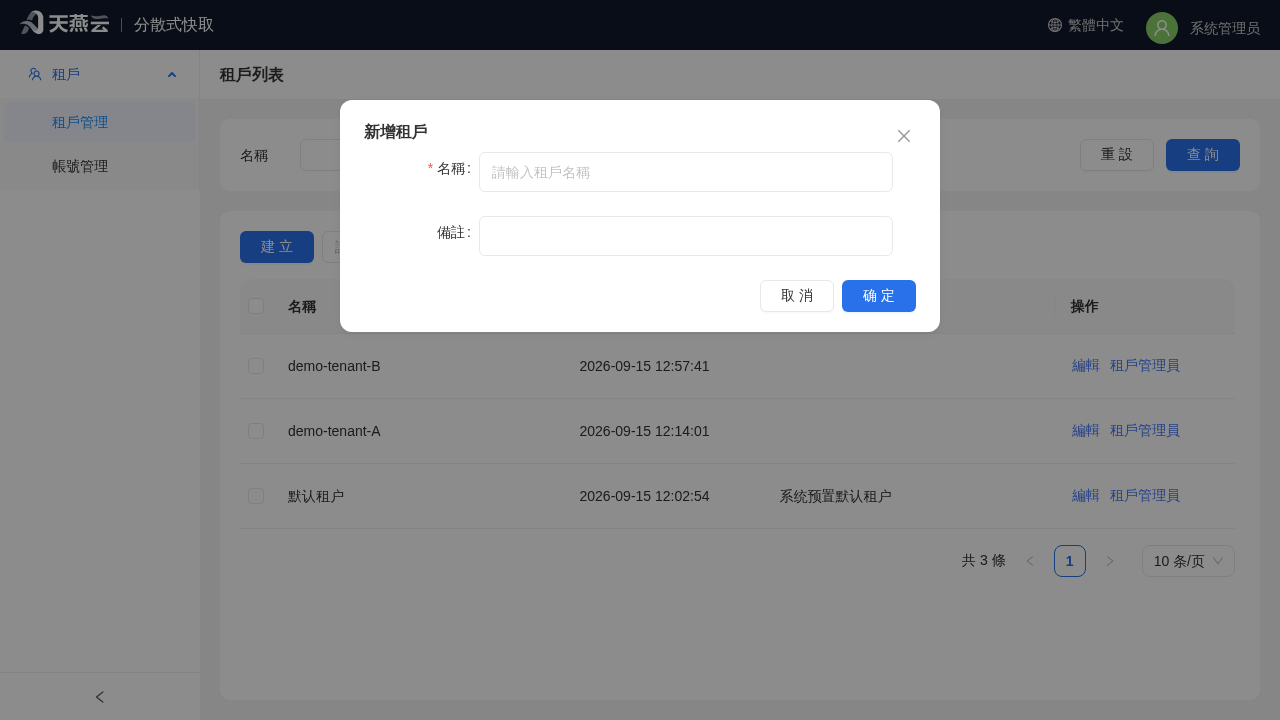The image size is (1280, 720).
Task: Click the 取消 button in dialog
Action: click(797, 296)
